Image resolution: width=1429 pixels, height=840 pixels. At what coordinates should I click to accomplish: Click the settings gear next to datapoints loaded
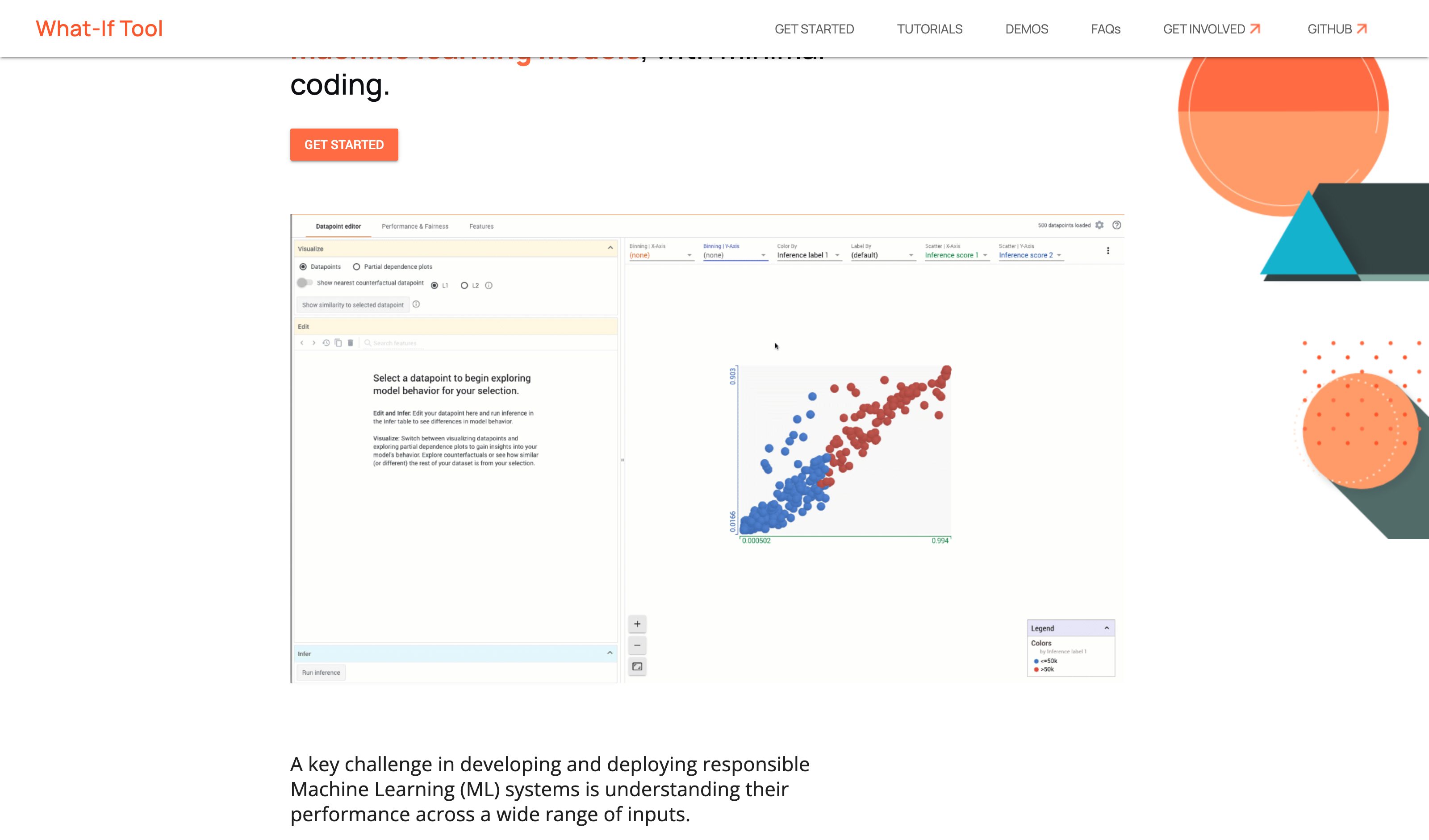[1099, 225]
